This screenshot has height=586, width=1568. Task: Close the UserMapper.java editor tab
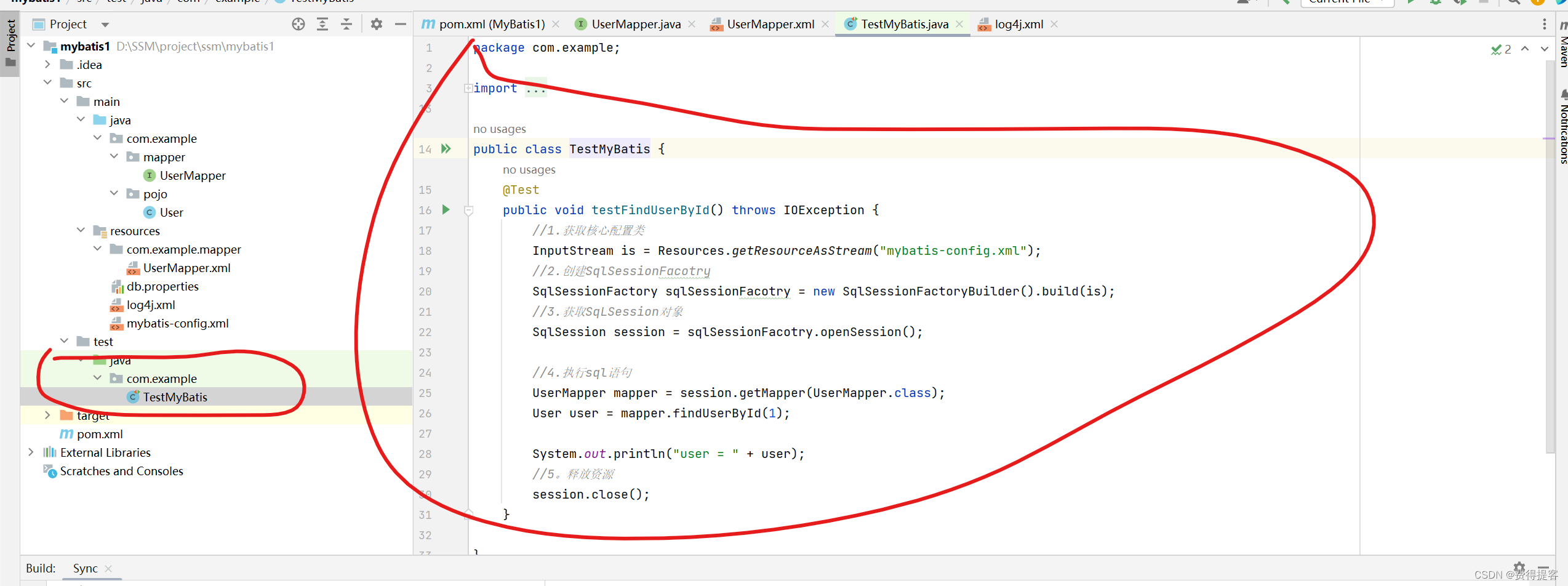pyautogui.click(x=692, y=24)
